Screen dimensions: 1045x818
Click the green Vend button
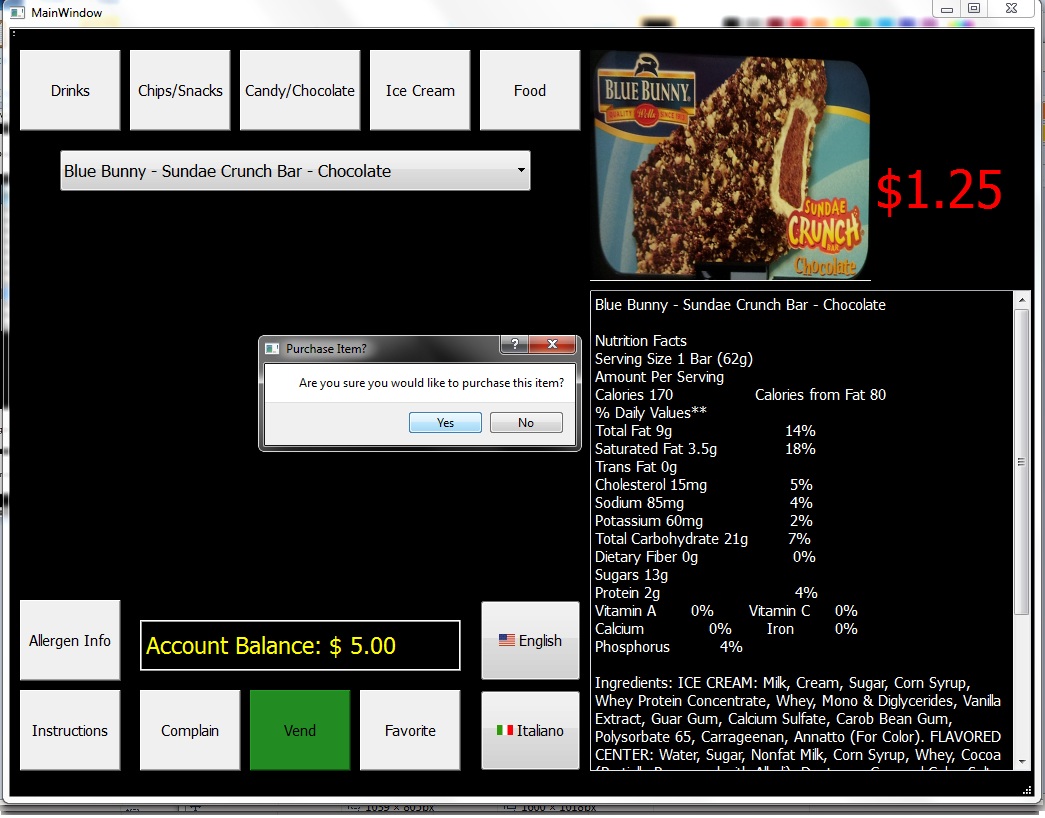click(x=300, y=730)
